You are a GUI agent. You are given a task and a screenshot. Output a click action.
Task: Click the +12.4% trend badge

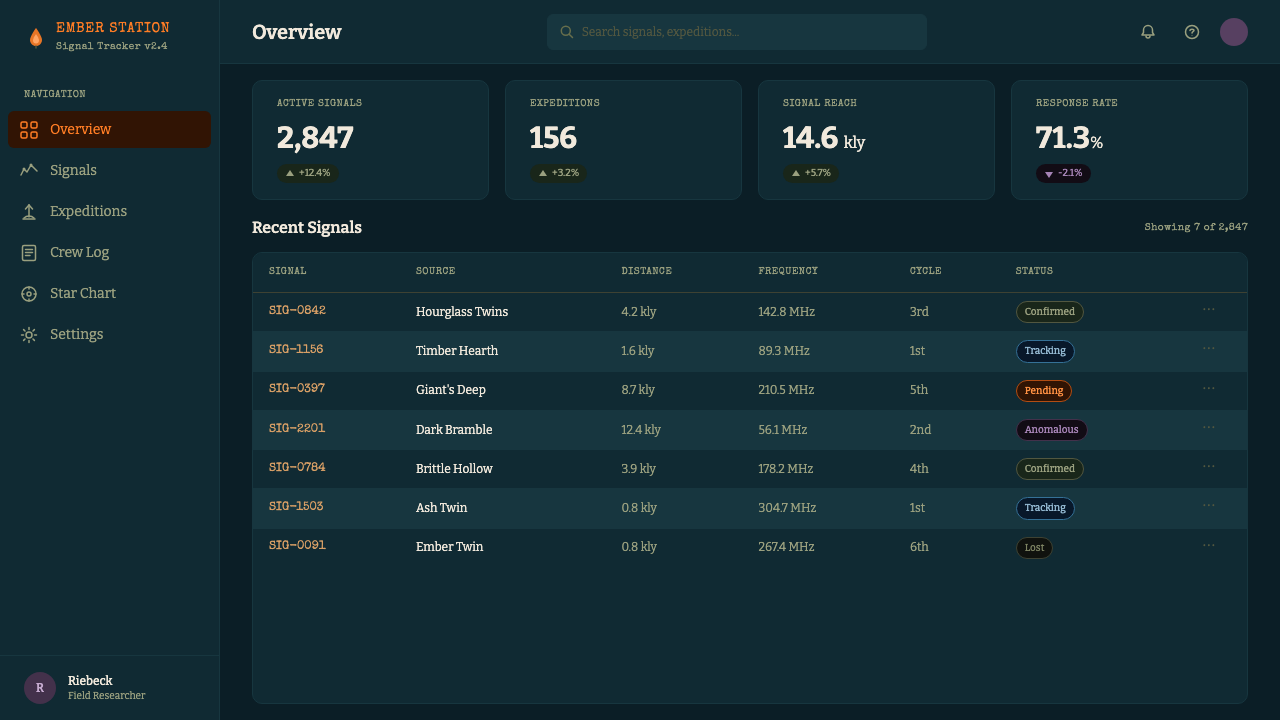click(308, 173)
